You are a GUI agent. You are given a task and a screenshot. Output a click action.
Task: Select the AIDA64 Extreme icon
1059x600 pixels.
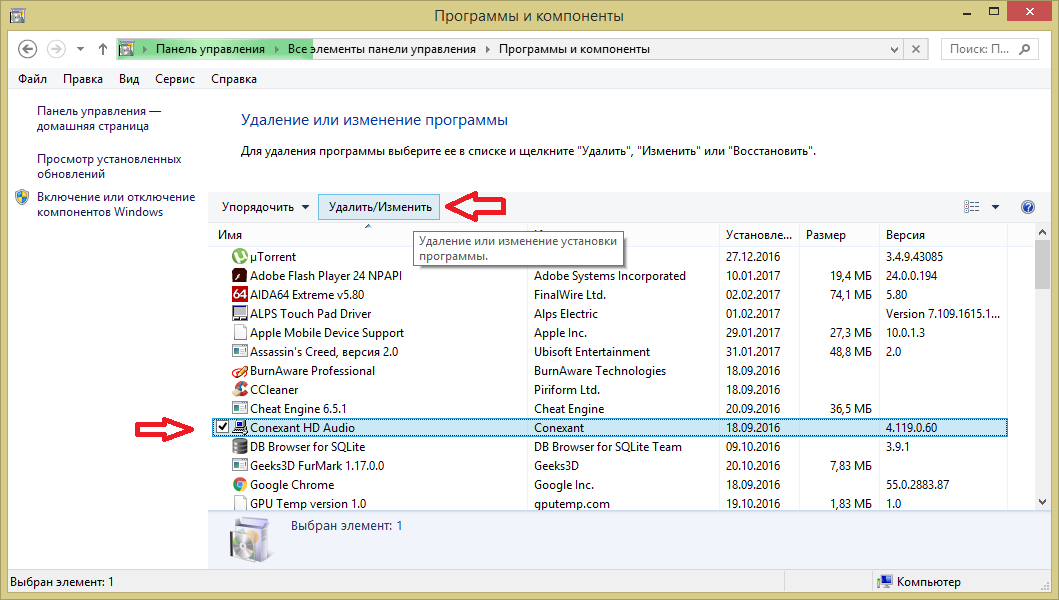coord(240,295)
